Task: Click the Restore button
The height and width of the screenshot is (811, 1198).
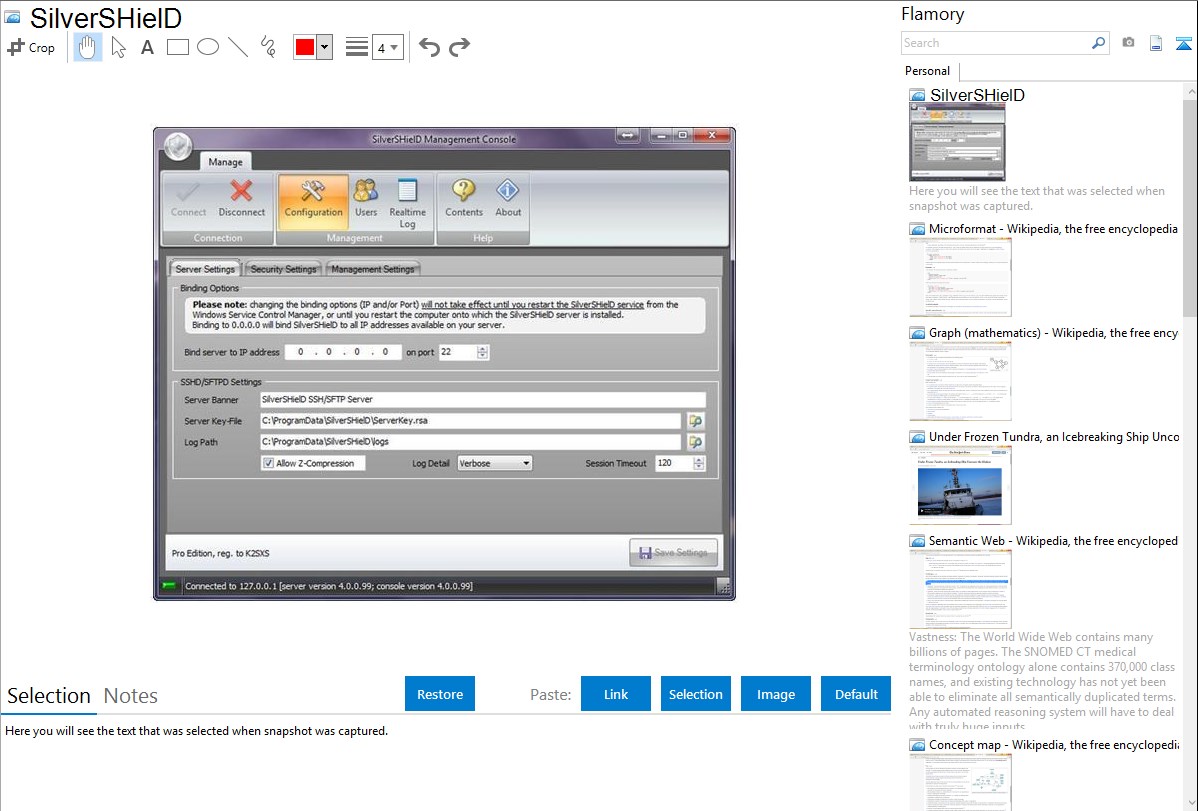Action: point(440,694)
